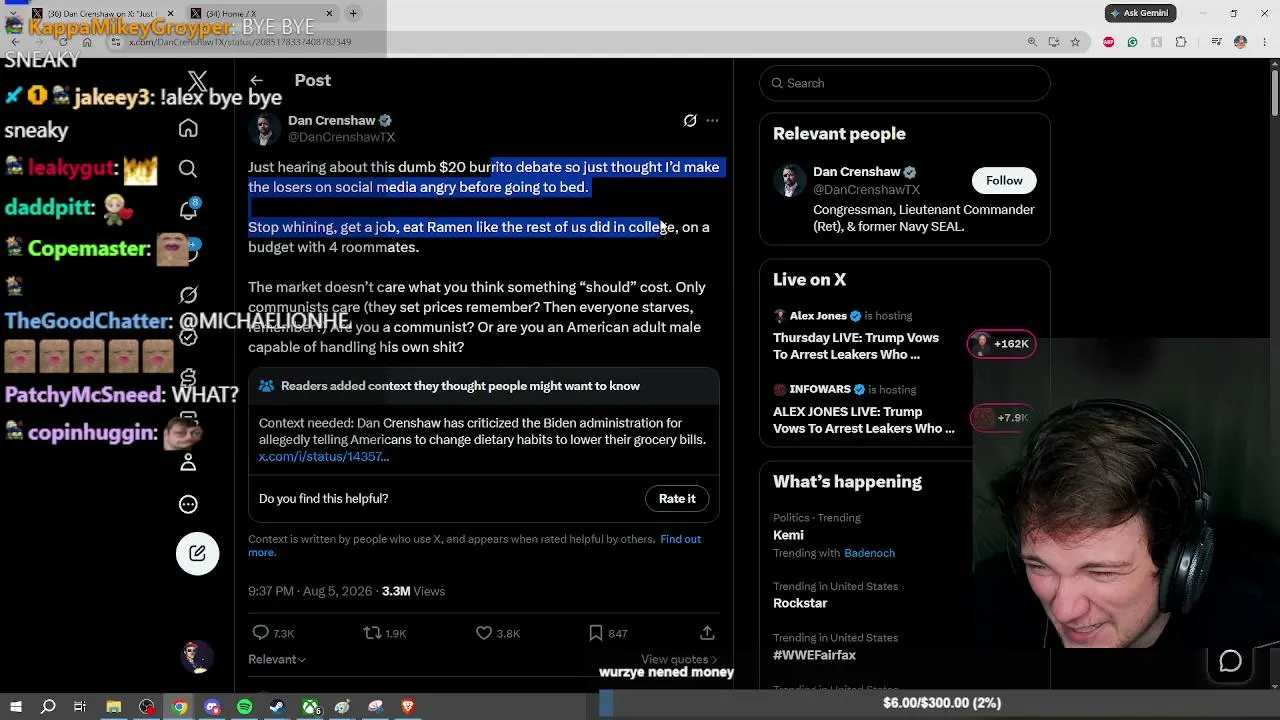This screenshot has width=1280, height=720.
Task: Open Dan Crenshaw's post avatar
Action: click(x=265, y=129)
